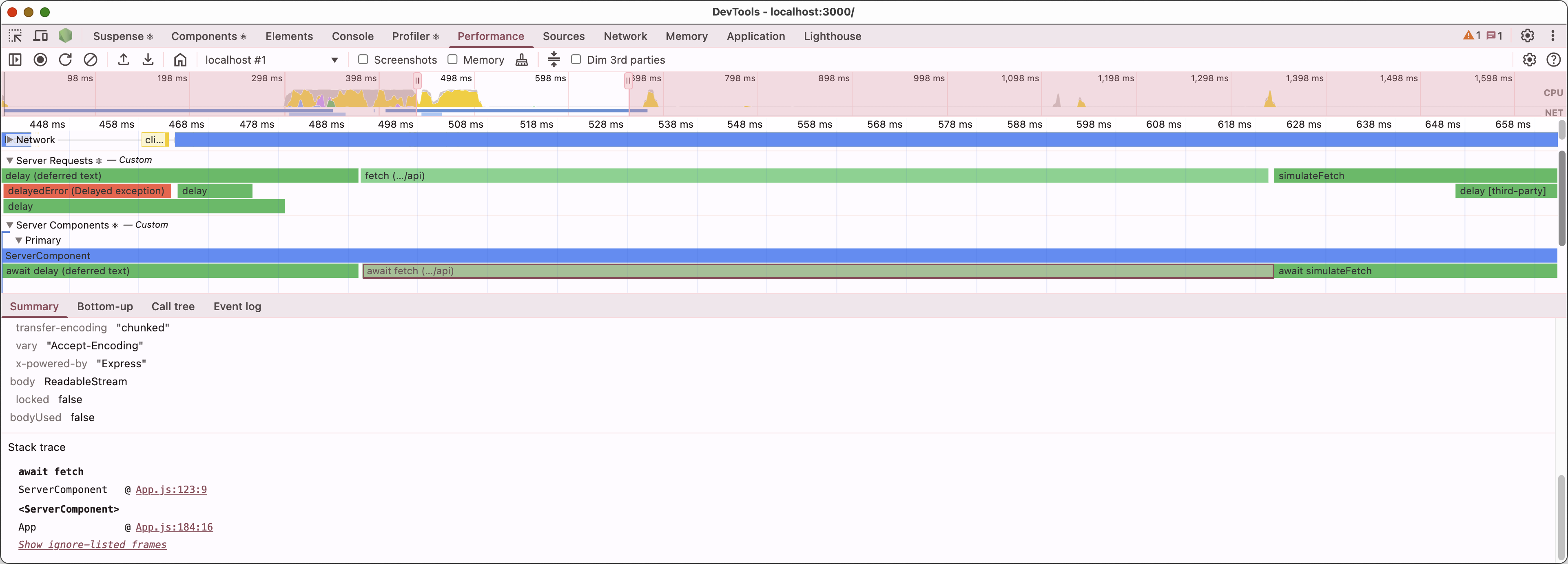Screen dimensions: 1568x564
Task: Enable the Memory checkbox
Action: pos(452,60)
